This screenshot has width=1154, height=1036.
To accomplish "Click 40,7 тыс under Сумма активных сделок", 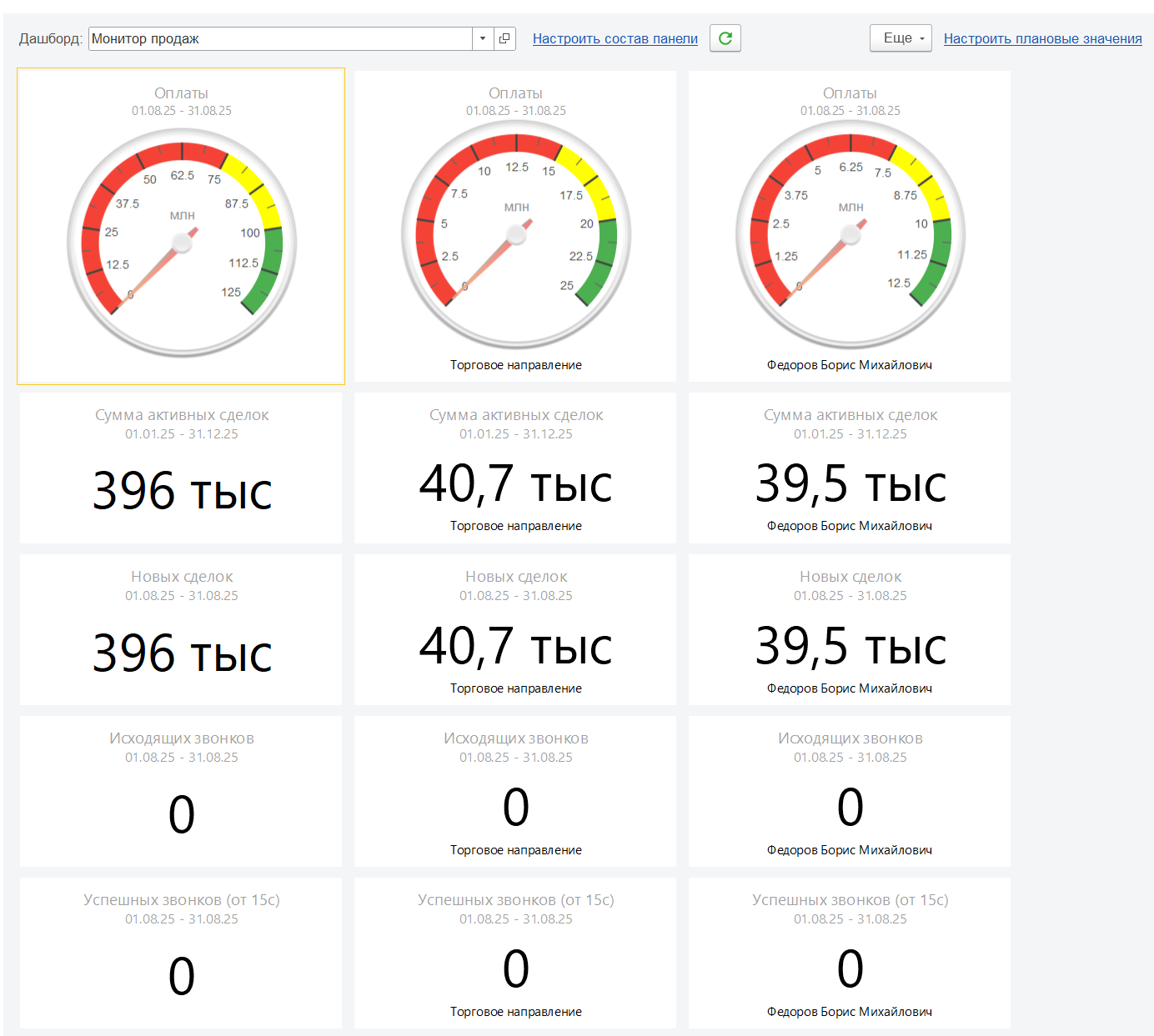I will tap(516, 483).
